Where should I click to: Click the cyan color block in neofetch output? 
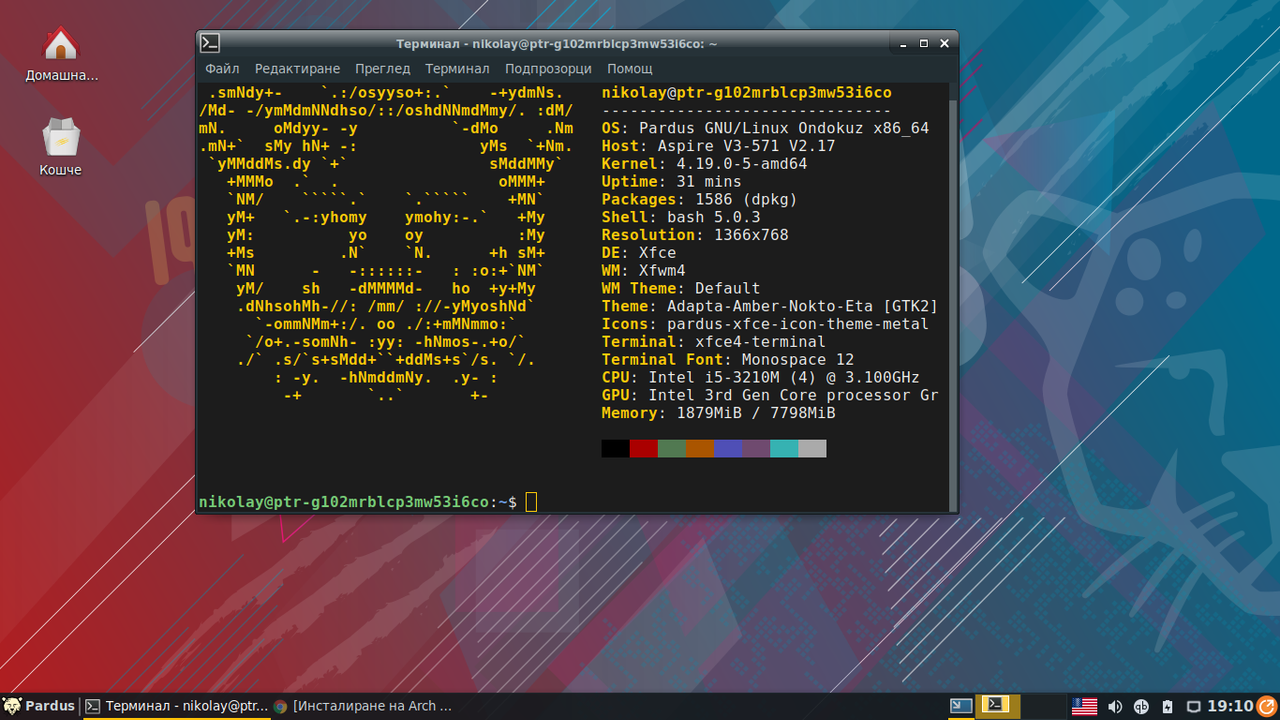pos(784,448)
